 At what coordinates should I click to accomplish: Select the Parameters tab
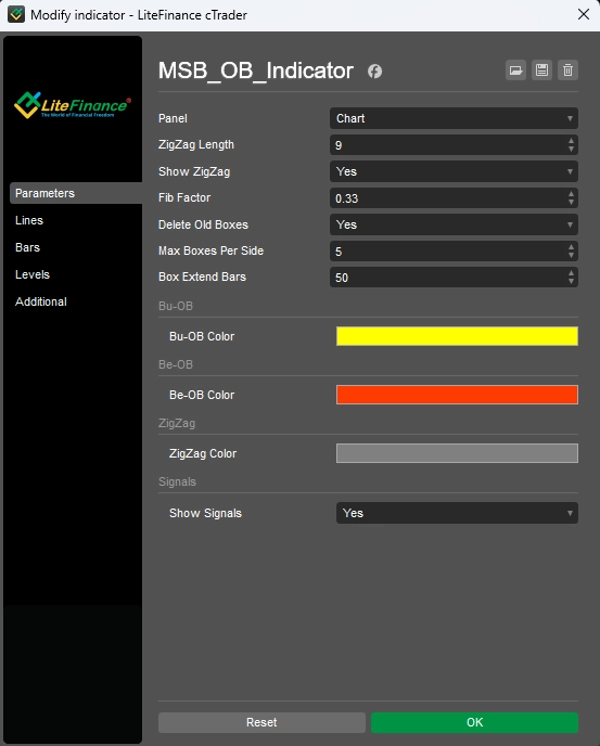click(x=76, y=193)
